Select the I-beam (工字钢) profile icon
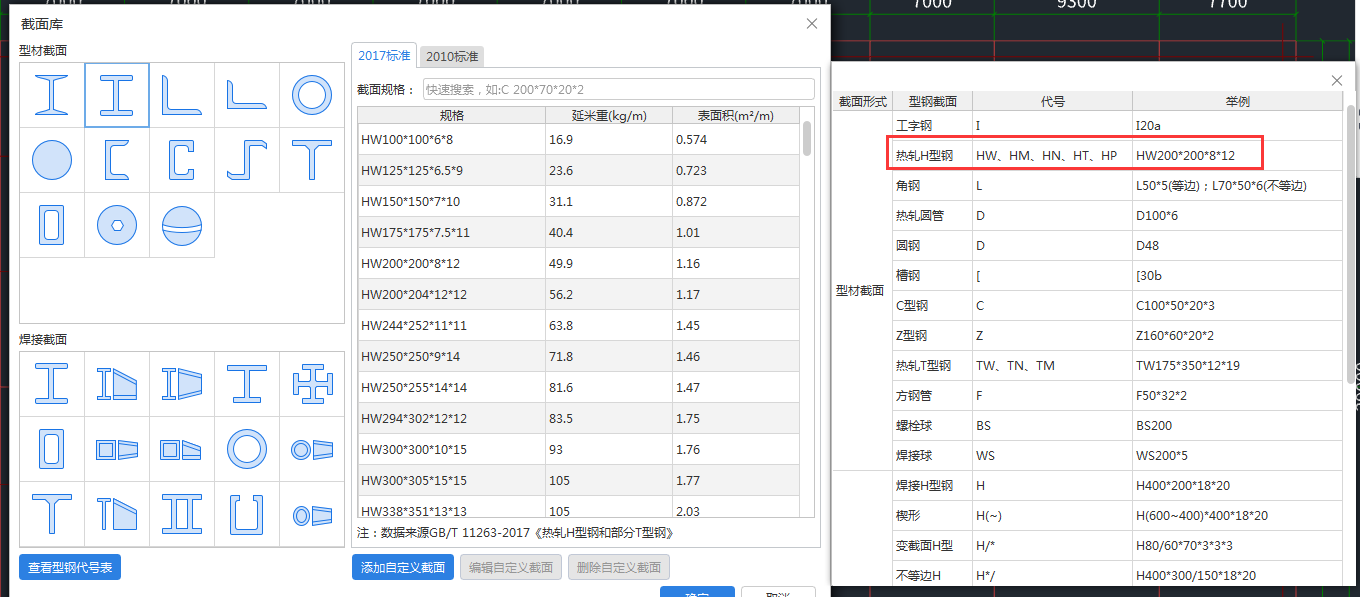The width and height of the screenshot is (1360, 597). [x=52, y=95]
